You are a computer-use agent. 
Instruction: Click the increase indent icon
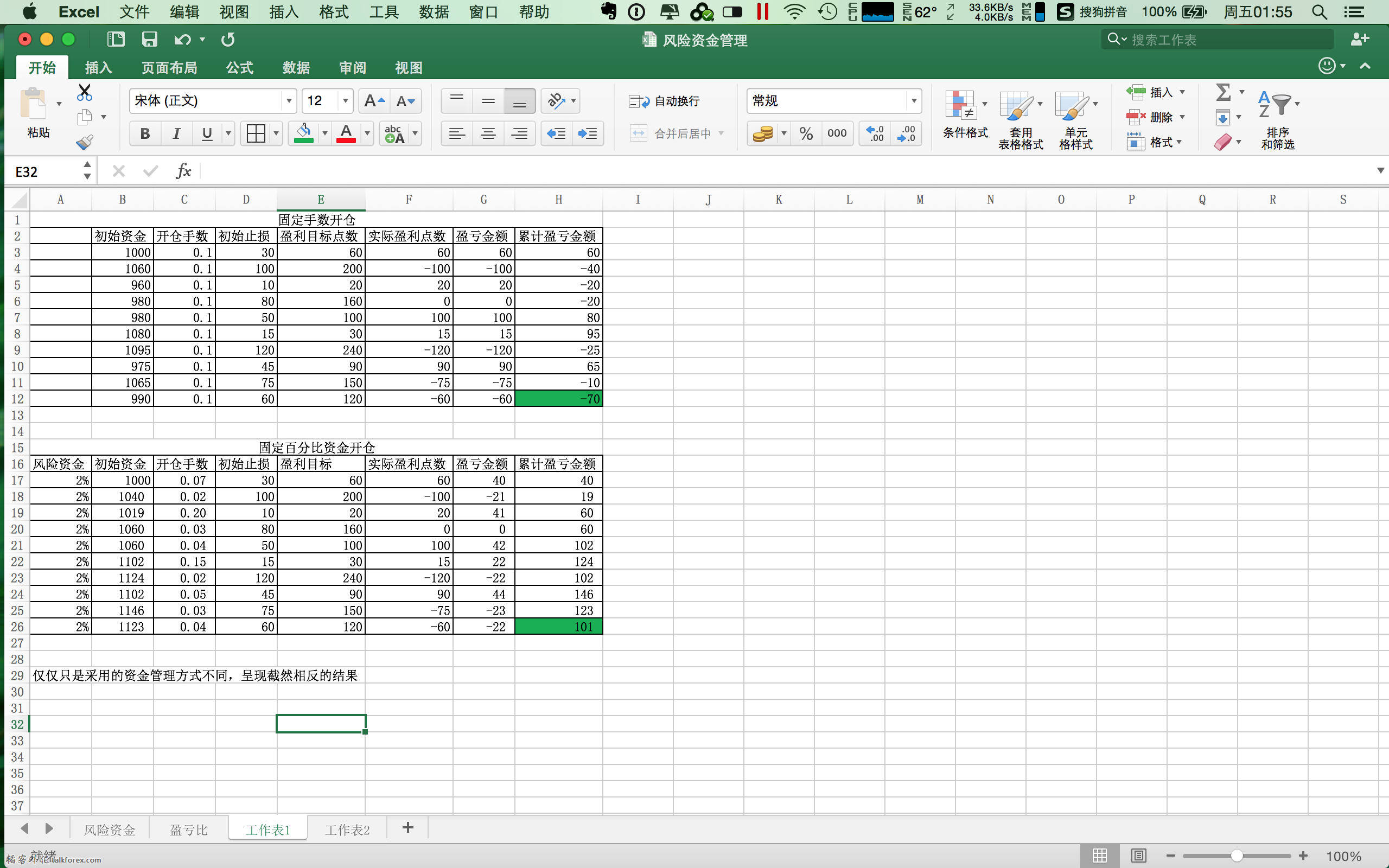click(x=587, y=134)
